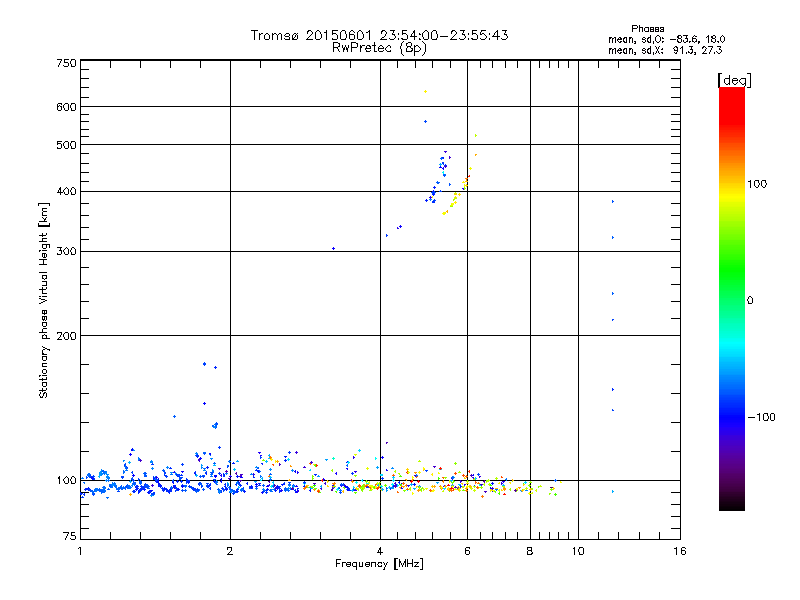Pick the black bottom end of the colorbar
800x600 pixels.
click(x=731, y=505)
